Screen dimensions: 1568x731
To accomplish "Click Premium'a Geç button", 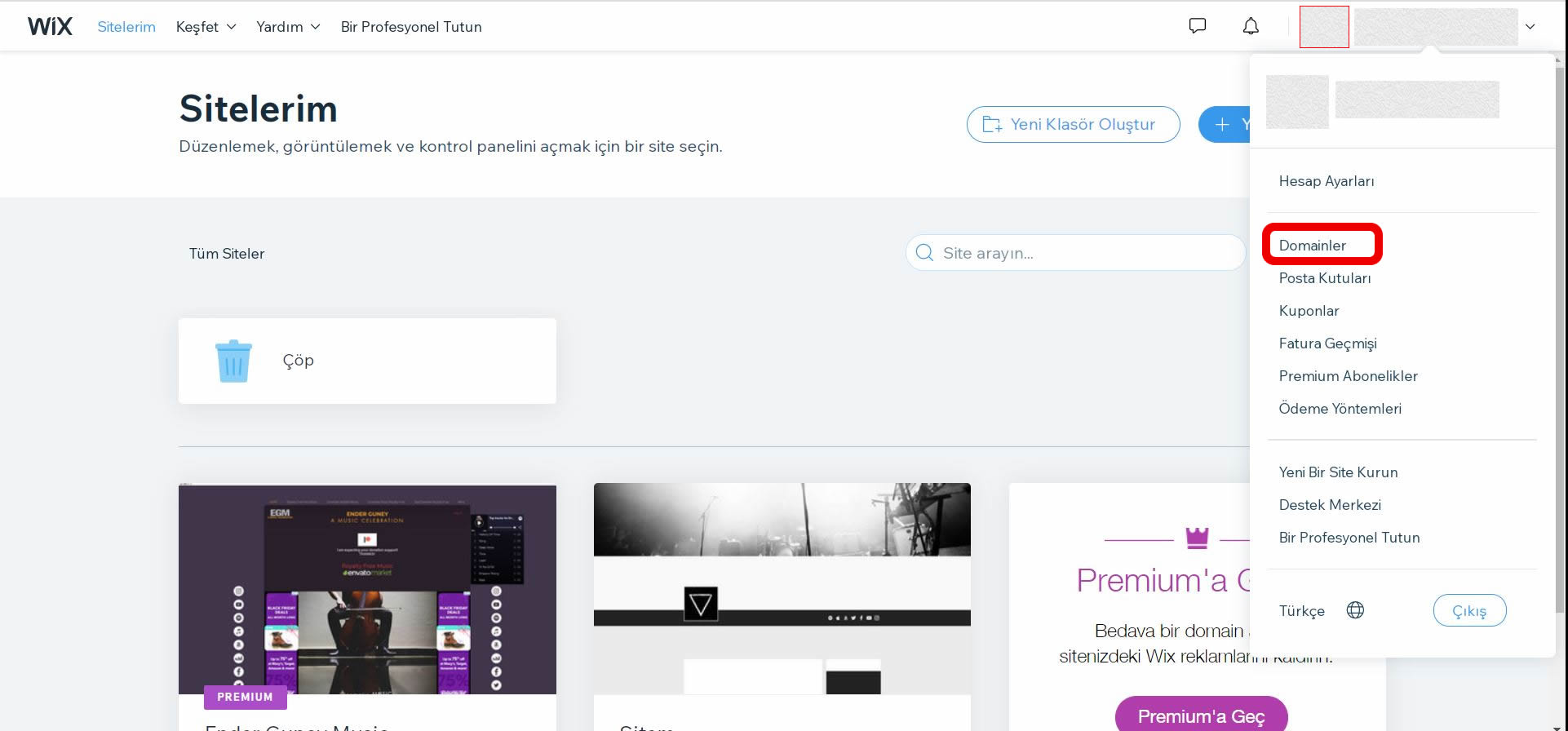I will [1201, 715].
